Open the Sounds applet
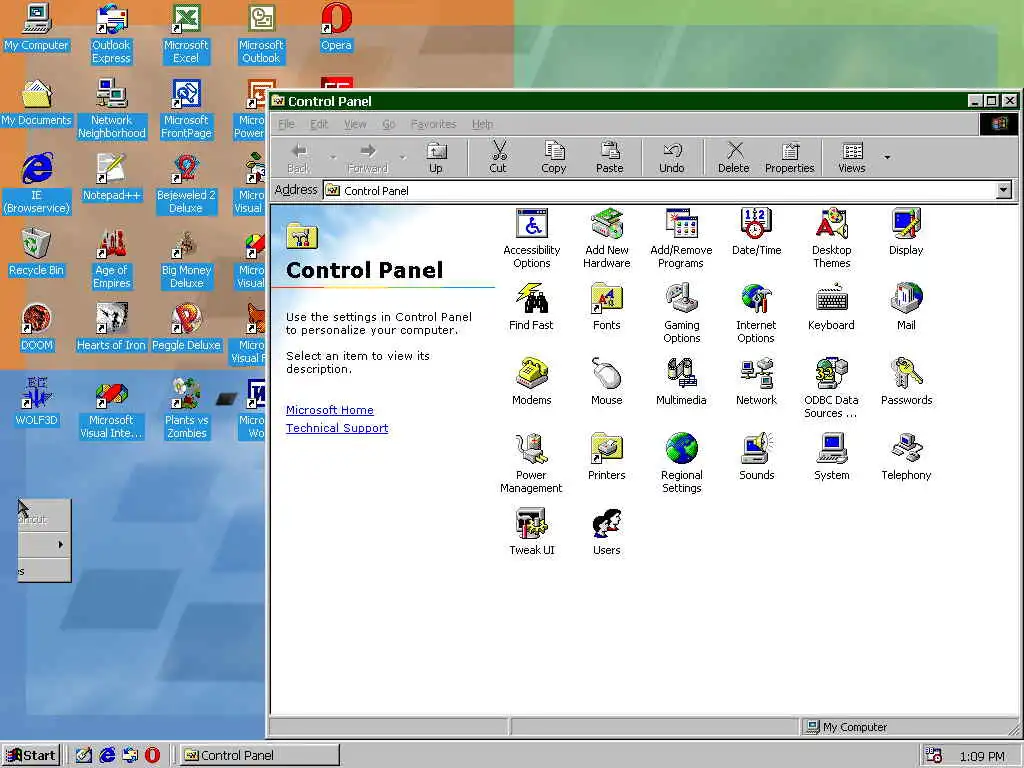Image resolution: width=1024 pixels, height=768 pixels. pyautogui.click(x=756, y=457)
